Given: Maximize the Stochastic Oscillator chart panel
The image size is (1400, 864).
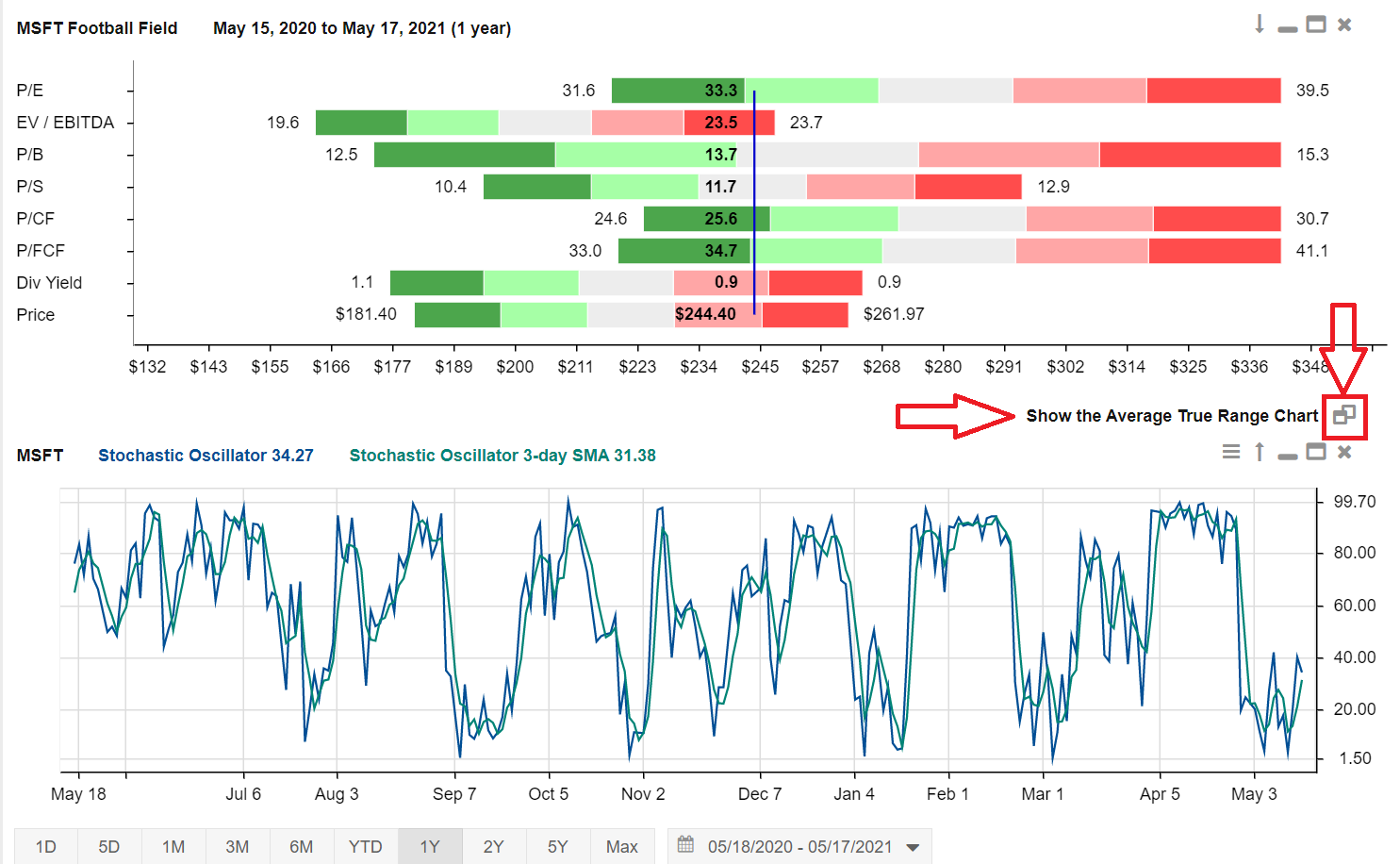Looking at the screenshot, I should click(1316, 452).
